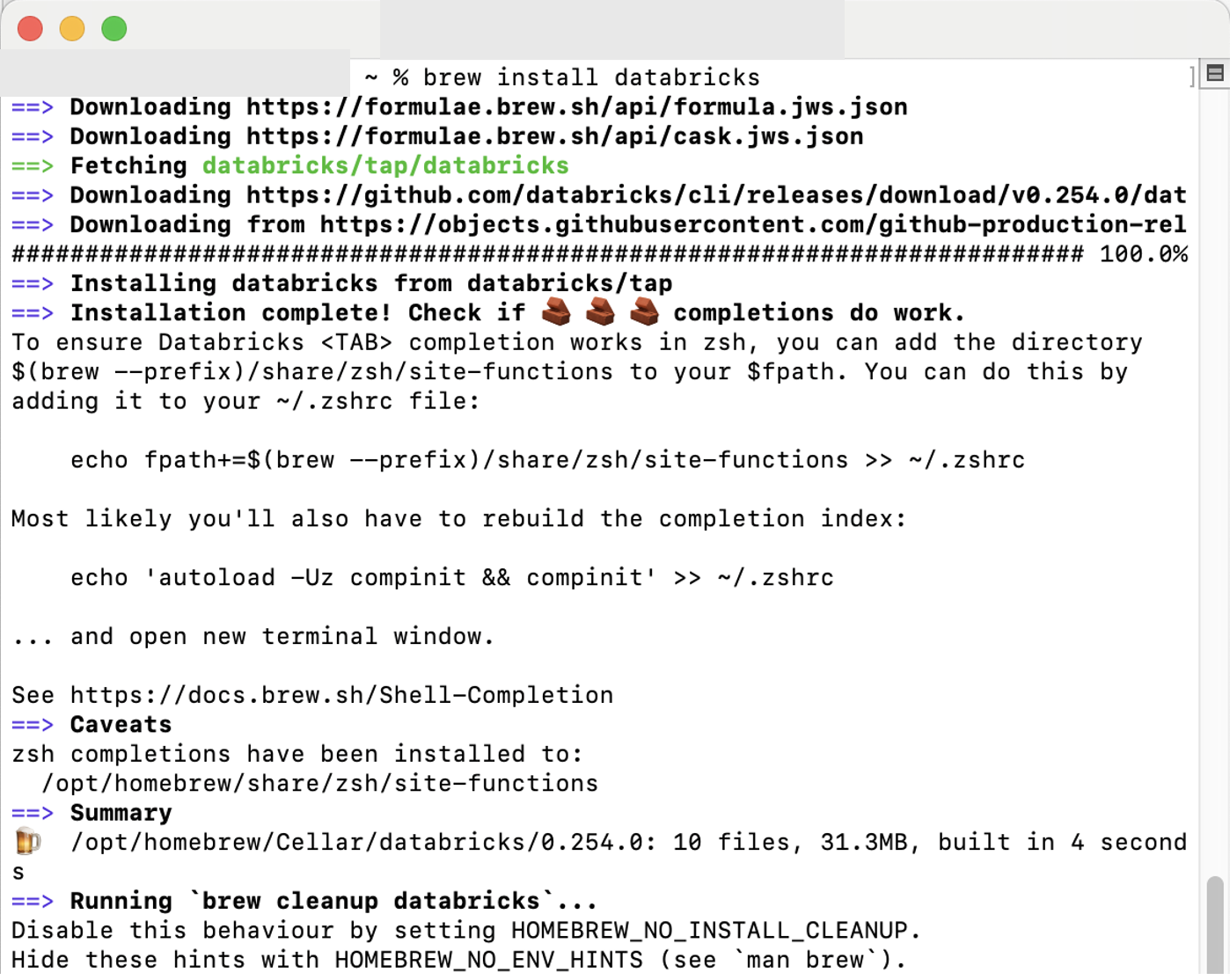
Task: Click the 'Summary' section heading
Action: (121, 813)
